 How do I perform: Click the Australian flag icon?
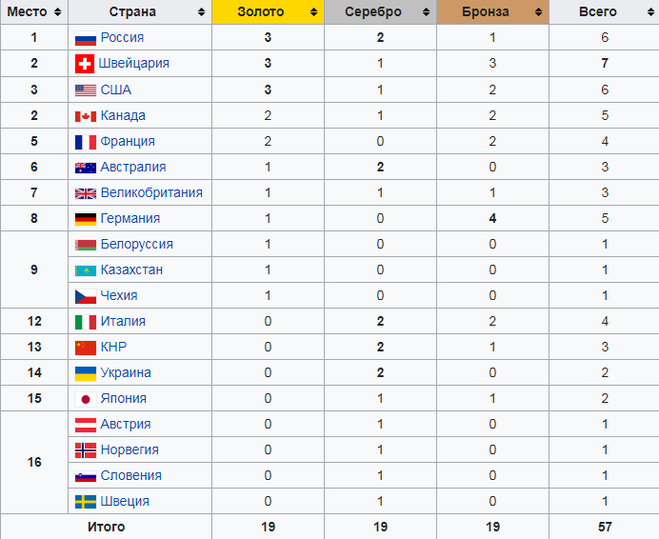85,168
